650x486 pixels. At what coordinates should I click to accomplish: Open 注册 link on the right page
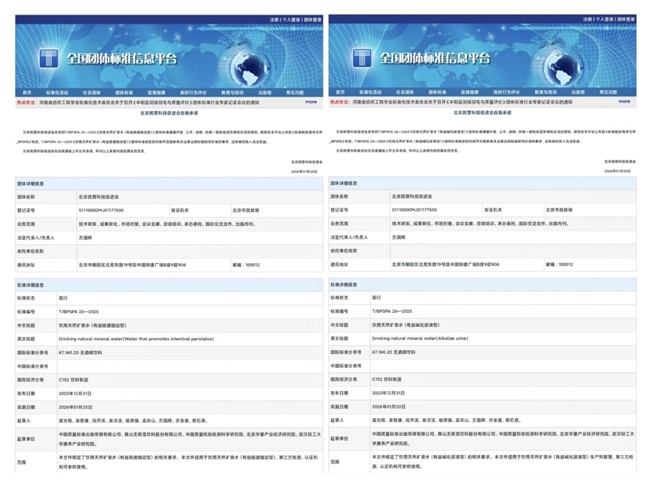click(588, 19)
